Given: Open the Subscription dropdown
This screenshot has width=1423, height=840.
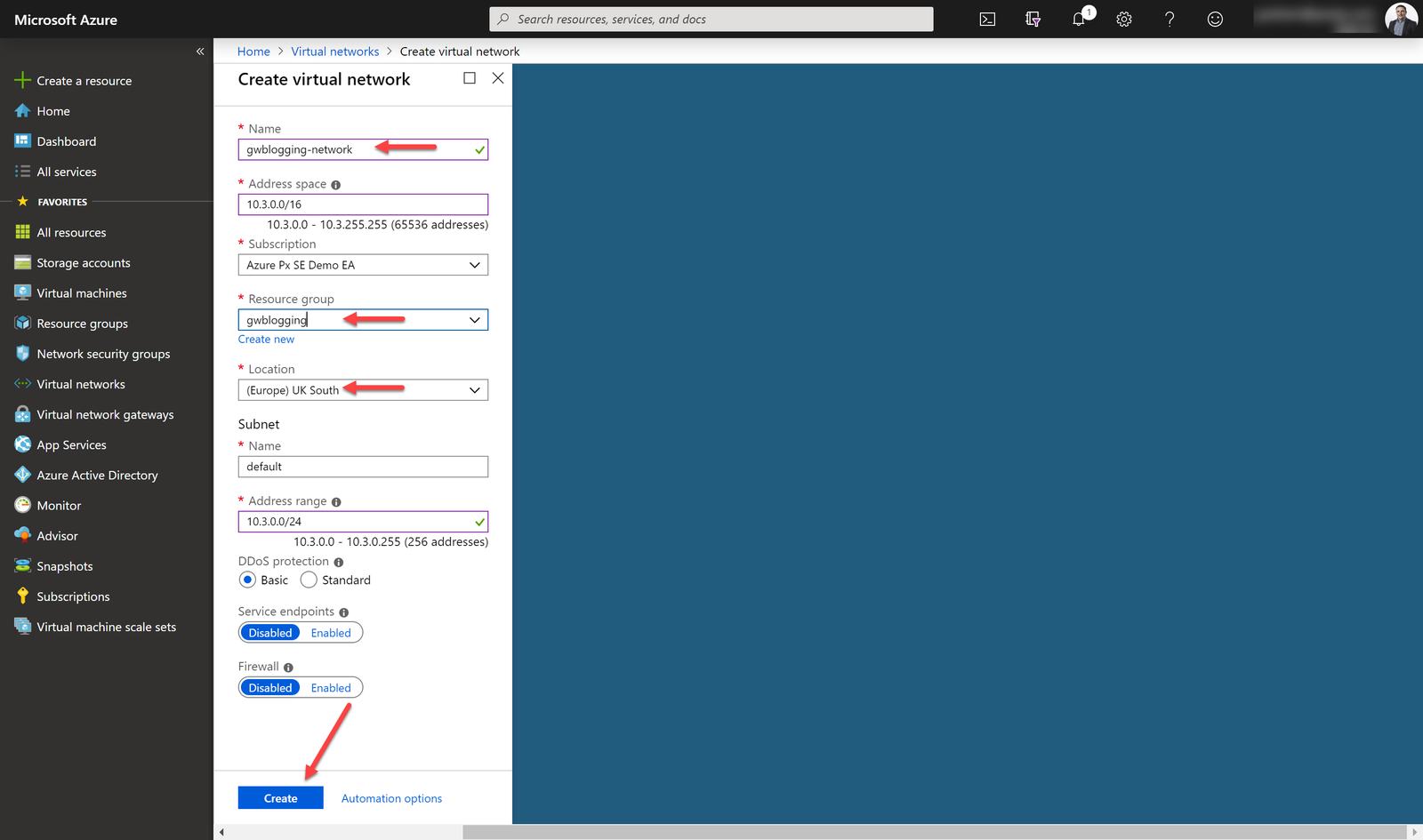Looking at the screenshot, I should tap(474, 264).
